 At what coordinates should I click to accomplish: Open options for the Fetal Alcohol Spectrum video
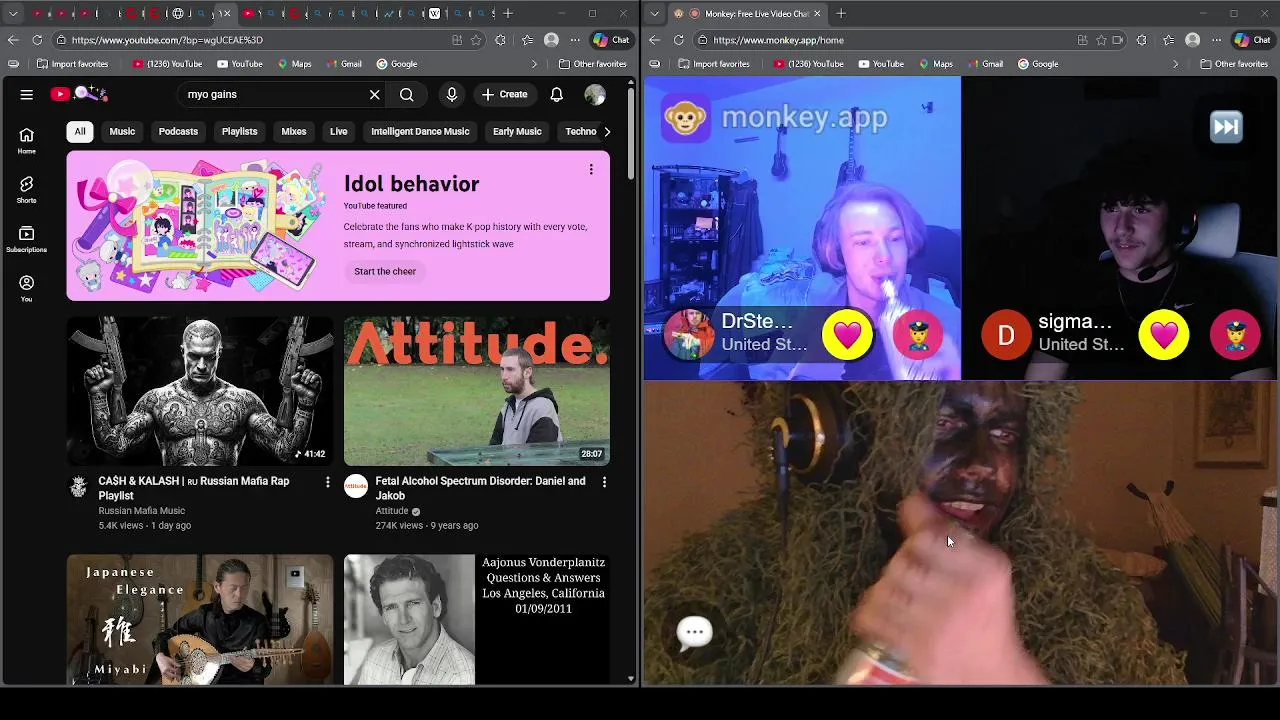(x=604, y=482)
